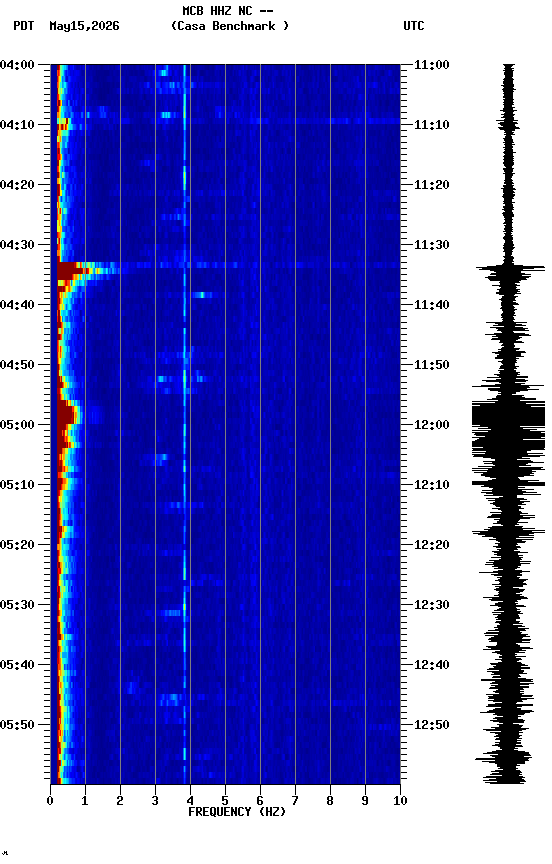The height and width of the screenshot is (864, 552).
Task: Click the '05:40' PDT time label
Action: [17, 665]
